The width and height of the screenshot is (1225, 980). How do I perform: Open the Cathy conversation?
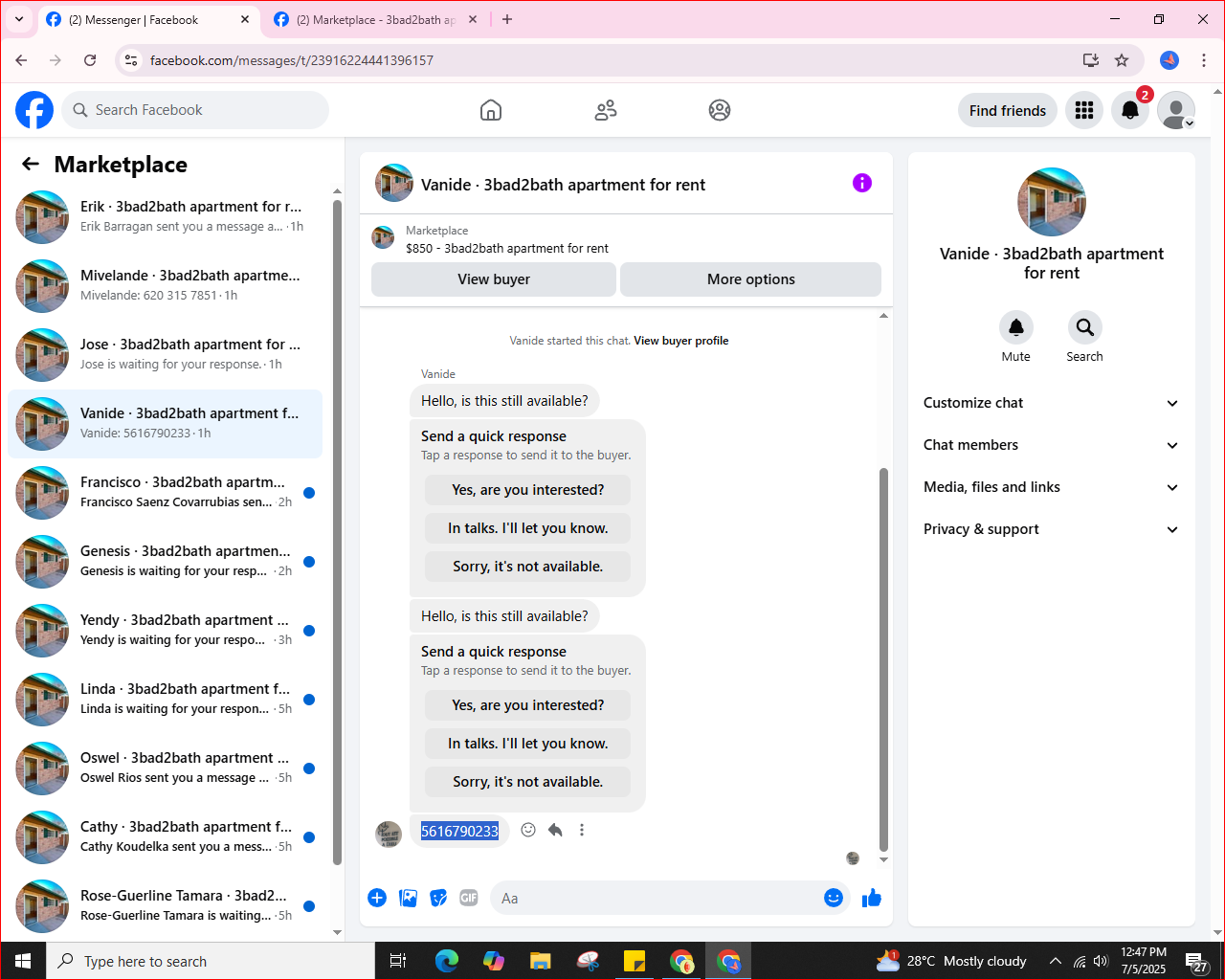(x=166, y=837)
